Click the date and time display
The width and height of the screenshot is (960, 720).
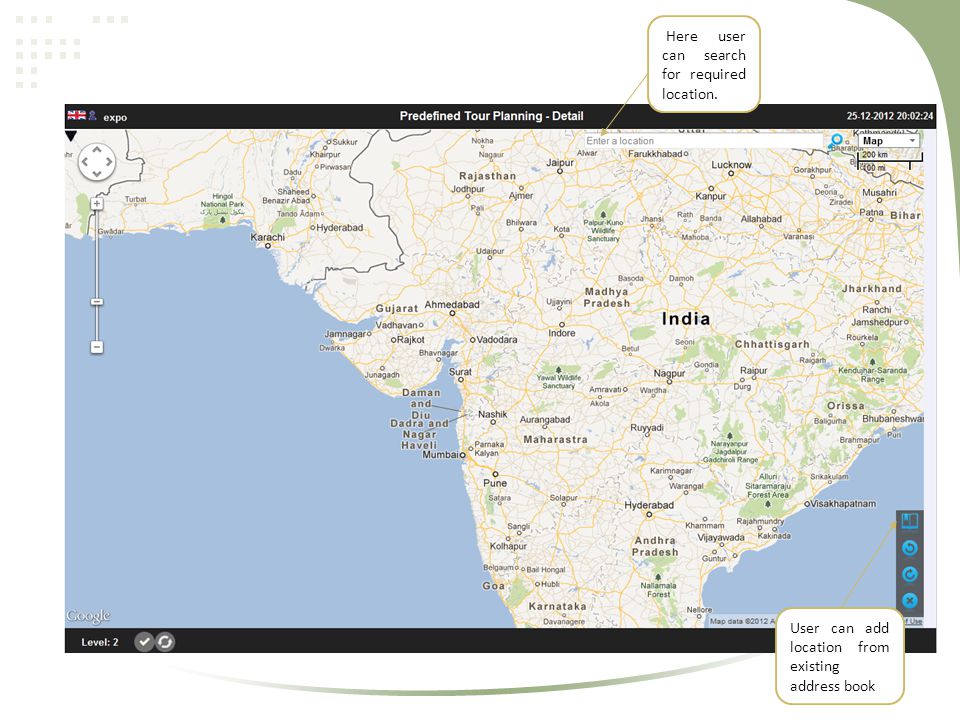890,116
